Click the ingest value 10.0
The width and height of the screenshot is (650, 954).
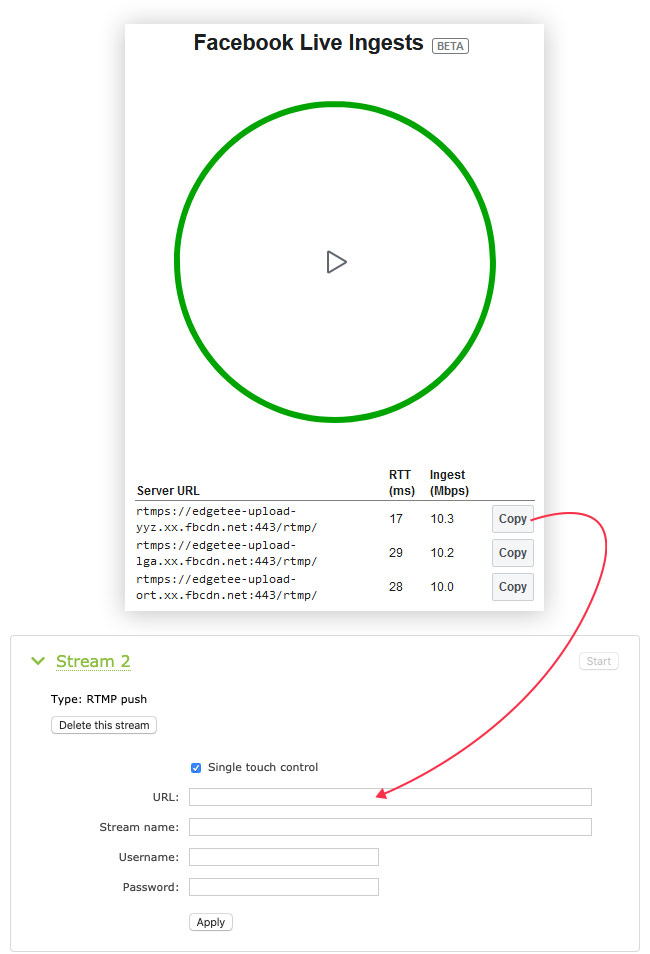442,587
